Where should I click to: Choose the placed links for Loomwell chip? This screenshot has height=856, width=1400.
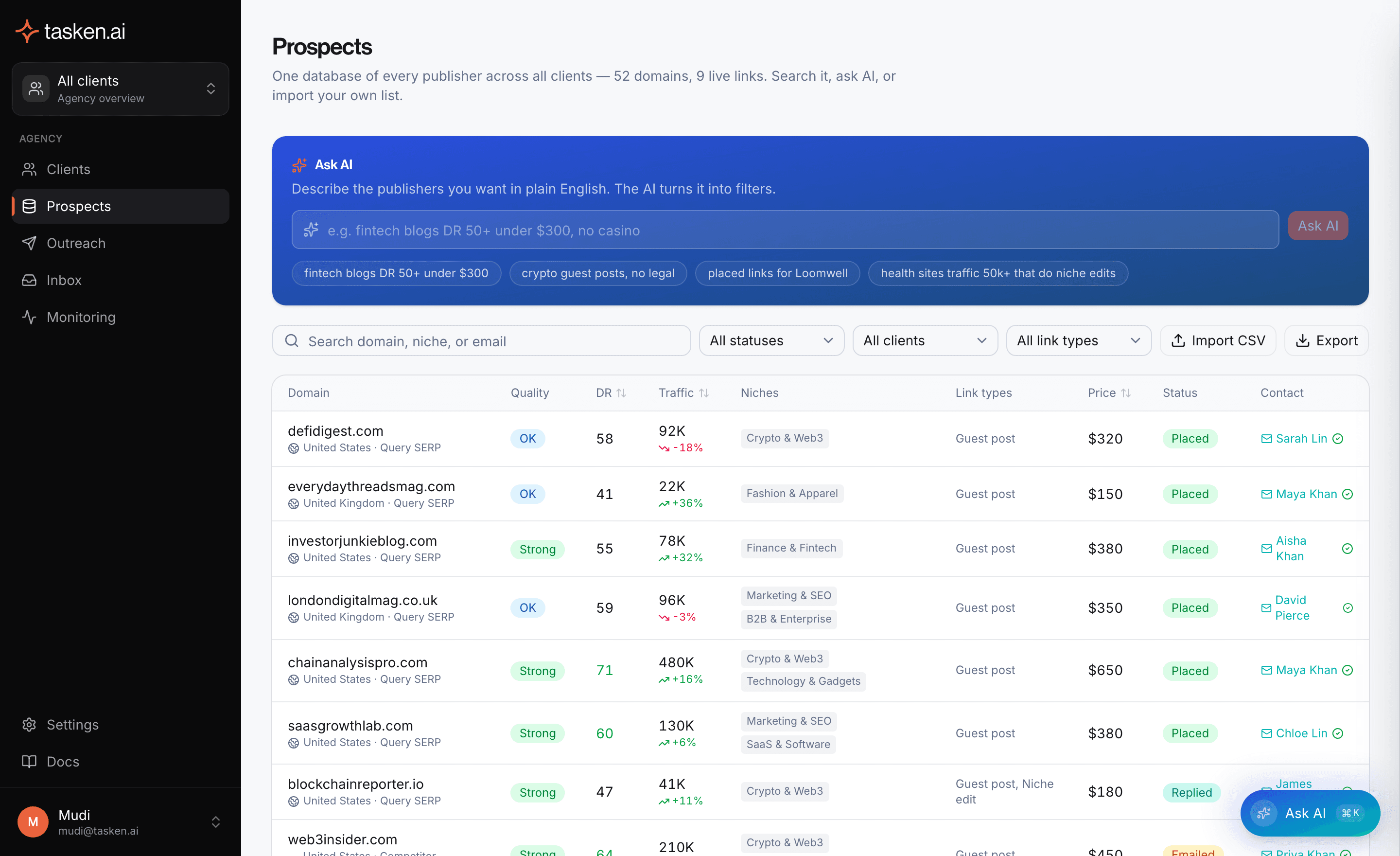point(777,273)
